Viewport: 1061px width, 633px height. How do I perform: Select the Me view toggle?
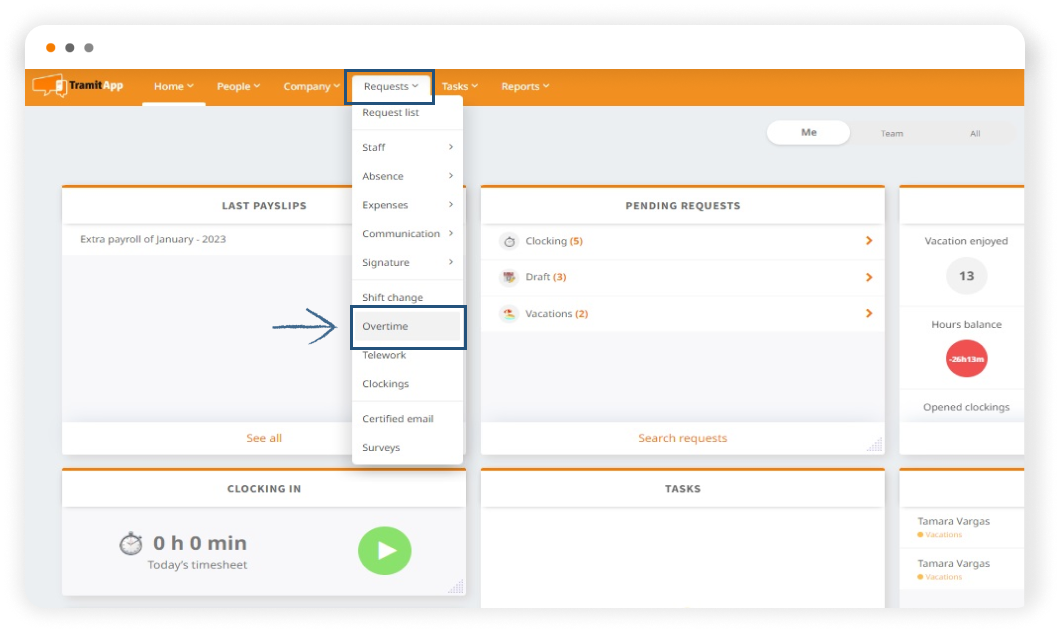point(808,133)
